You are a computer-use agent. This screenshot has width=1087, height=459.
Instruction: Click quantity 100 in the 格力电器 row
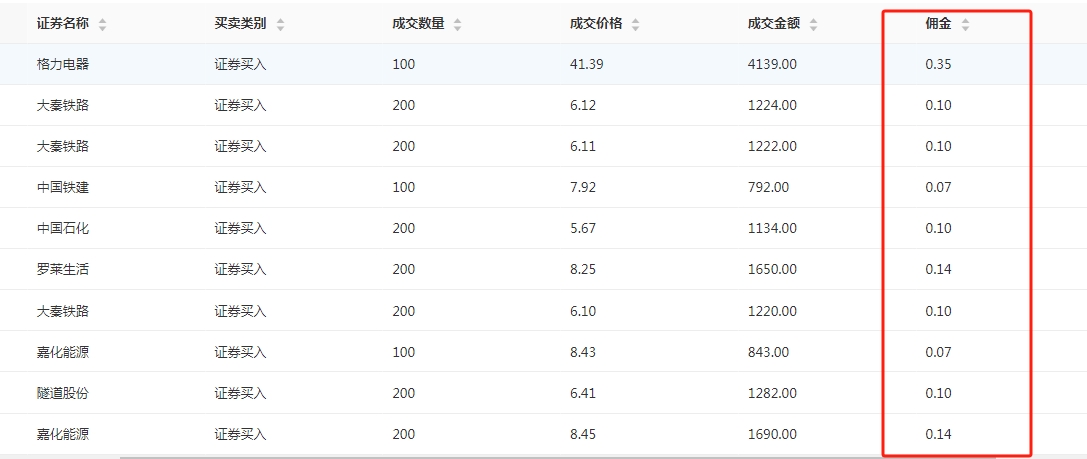tap(403, 64)
